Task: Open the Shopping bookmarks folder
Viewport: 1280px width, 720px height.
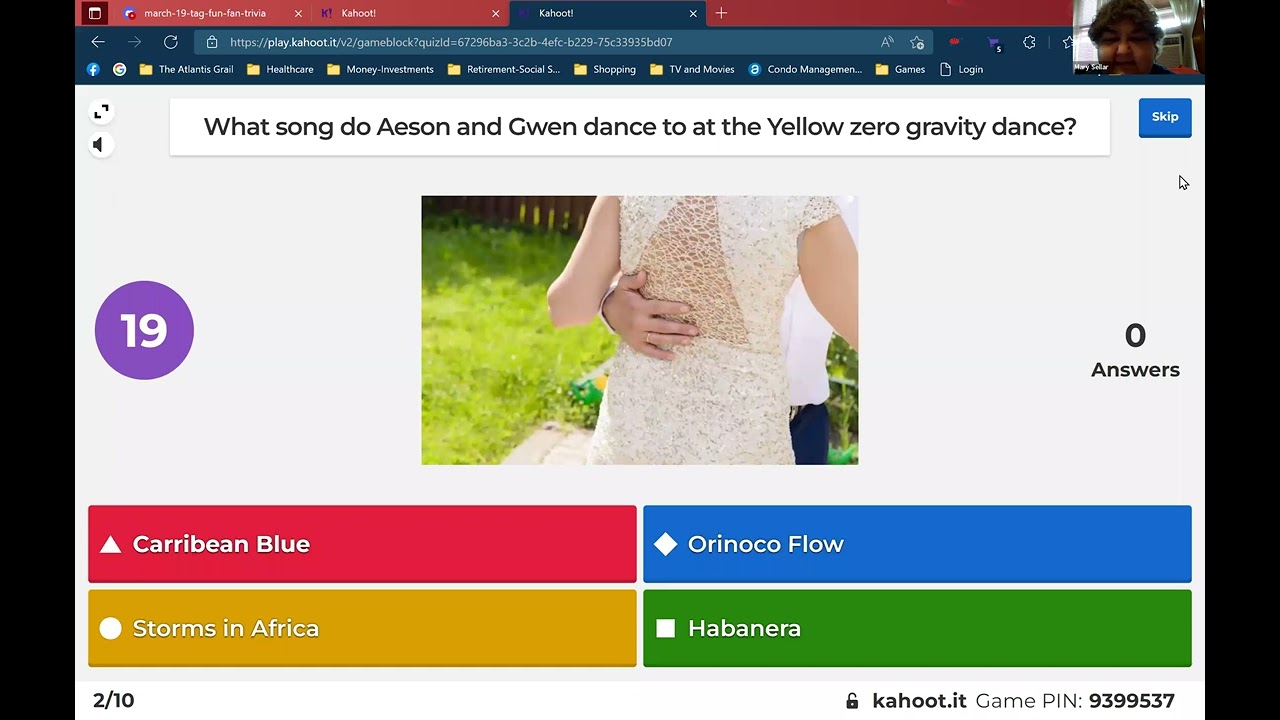Action: point(604,69)
